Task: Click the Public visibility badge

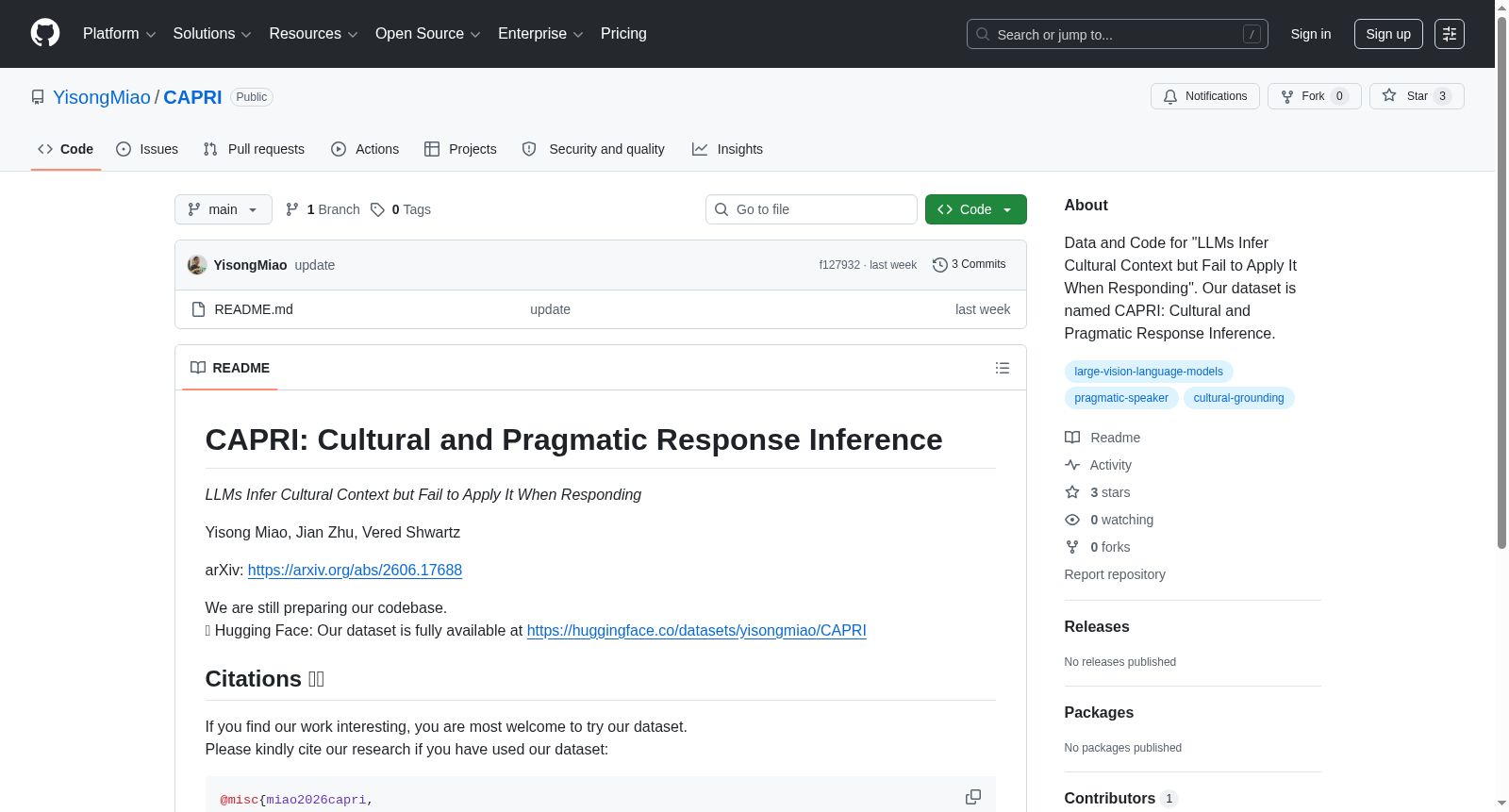Action: point(252,97)
